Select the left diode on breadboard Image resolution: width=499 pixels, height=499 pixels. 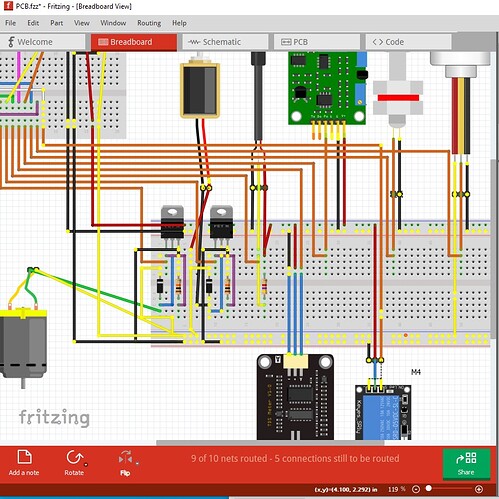click(160, 286)
